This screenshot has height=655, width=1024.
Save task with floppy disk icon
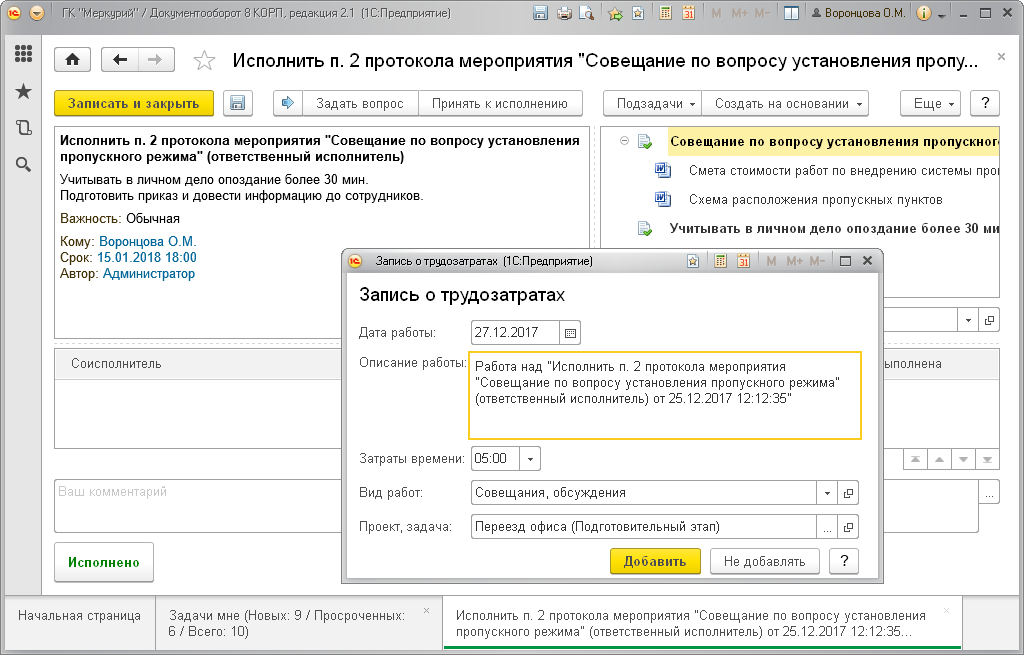point(238,103)
